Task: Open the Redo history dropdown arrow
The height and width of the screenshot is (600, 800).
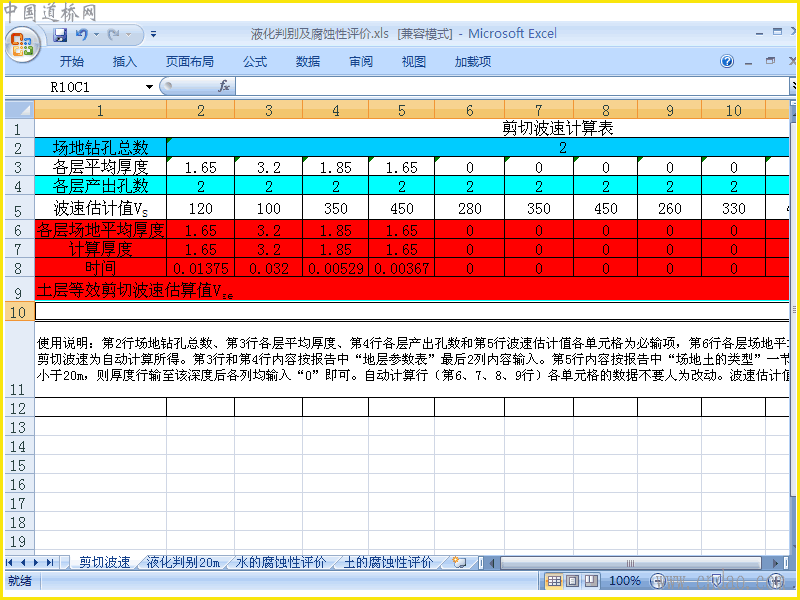Action: (x=128, y=35)
